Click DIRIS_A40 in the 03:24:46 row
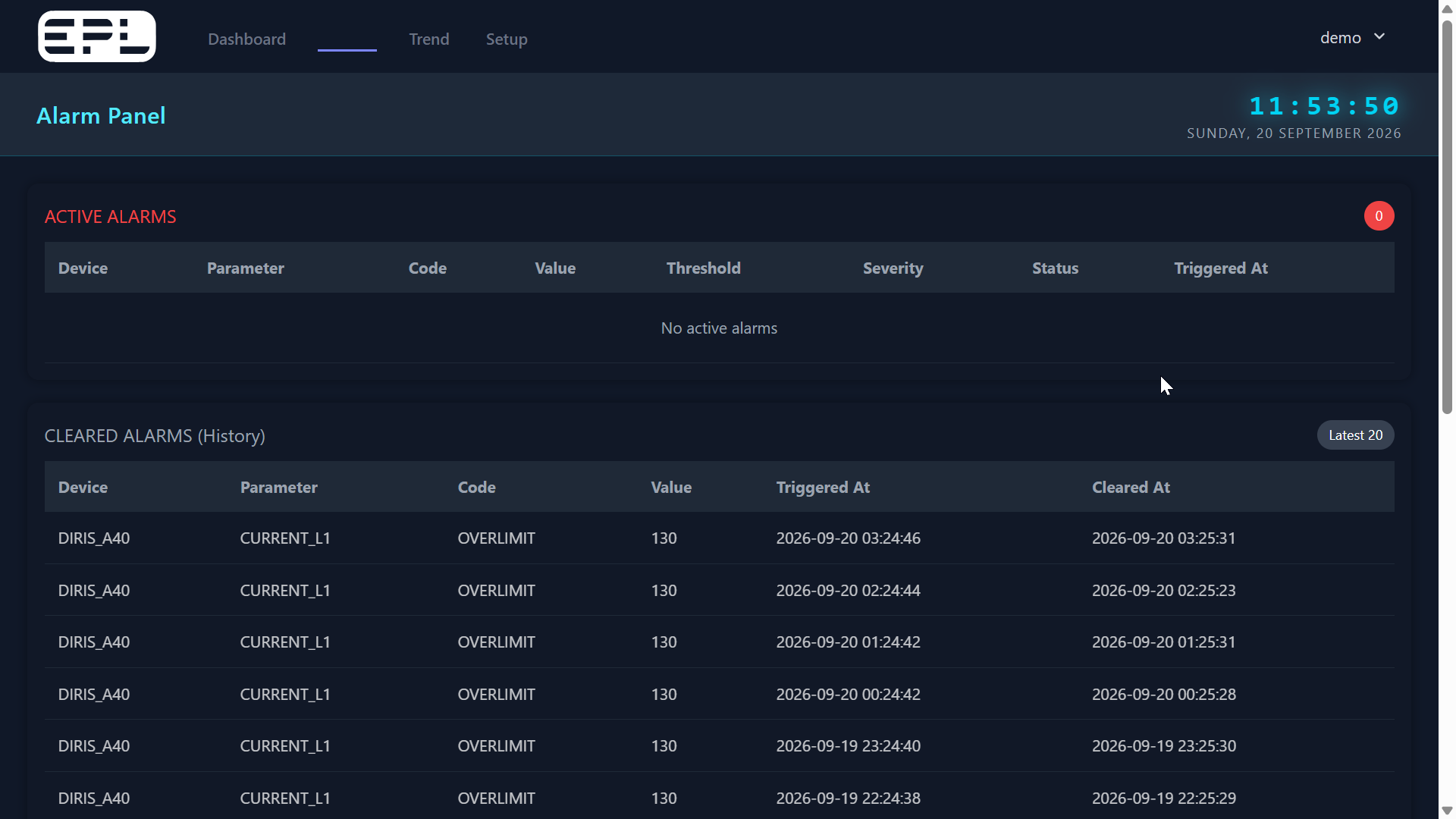The height and width of the screenshot is (819, 1456). click(x=94, y=538)
